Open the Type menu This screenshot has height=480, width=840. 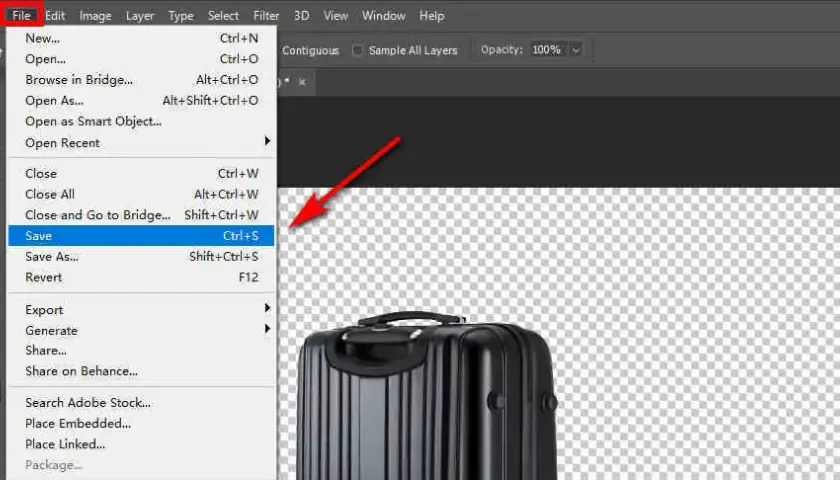(181, 16)
